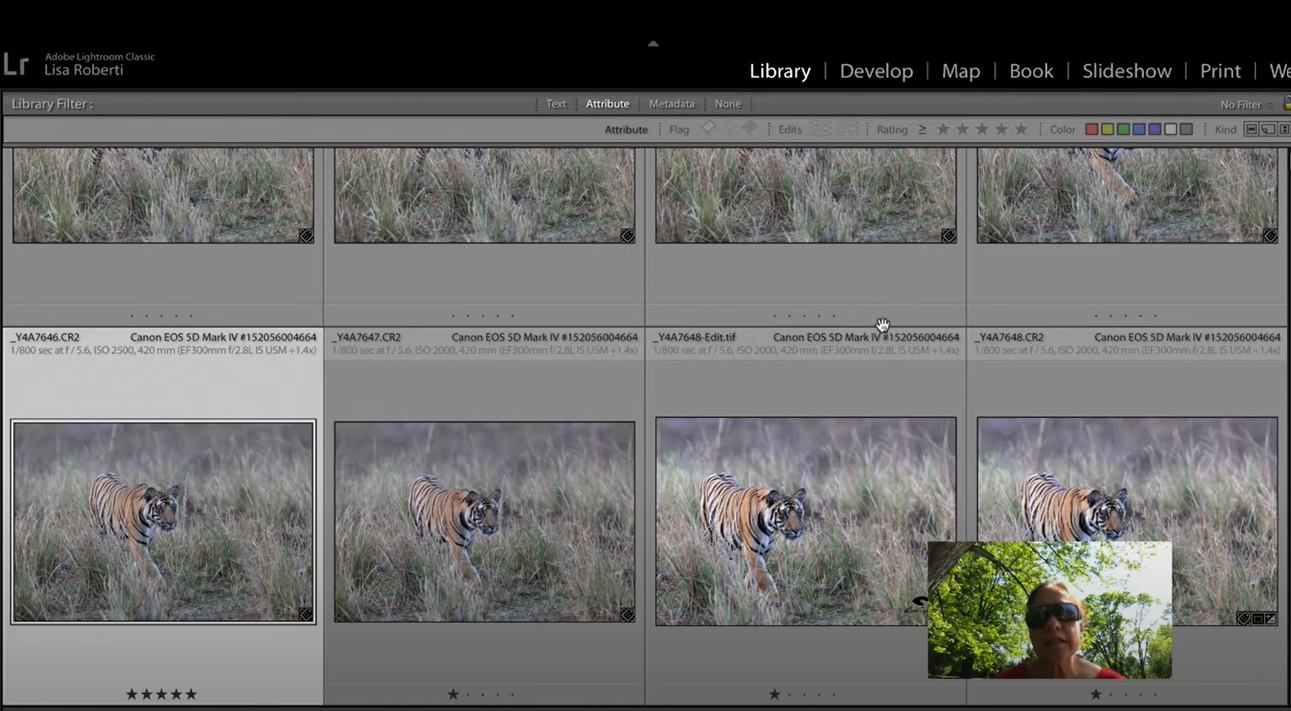1291x711 pixels.
Task: Filter by green color label
Action: click(1123, 130)
